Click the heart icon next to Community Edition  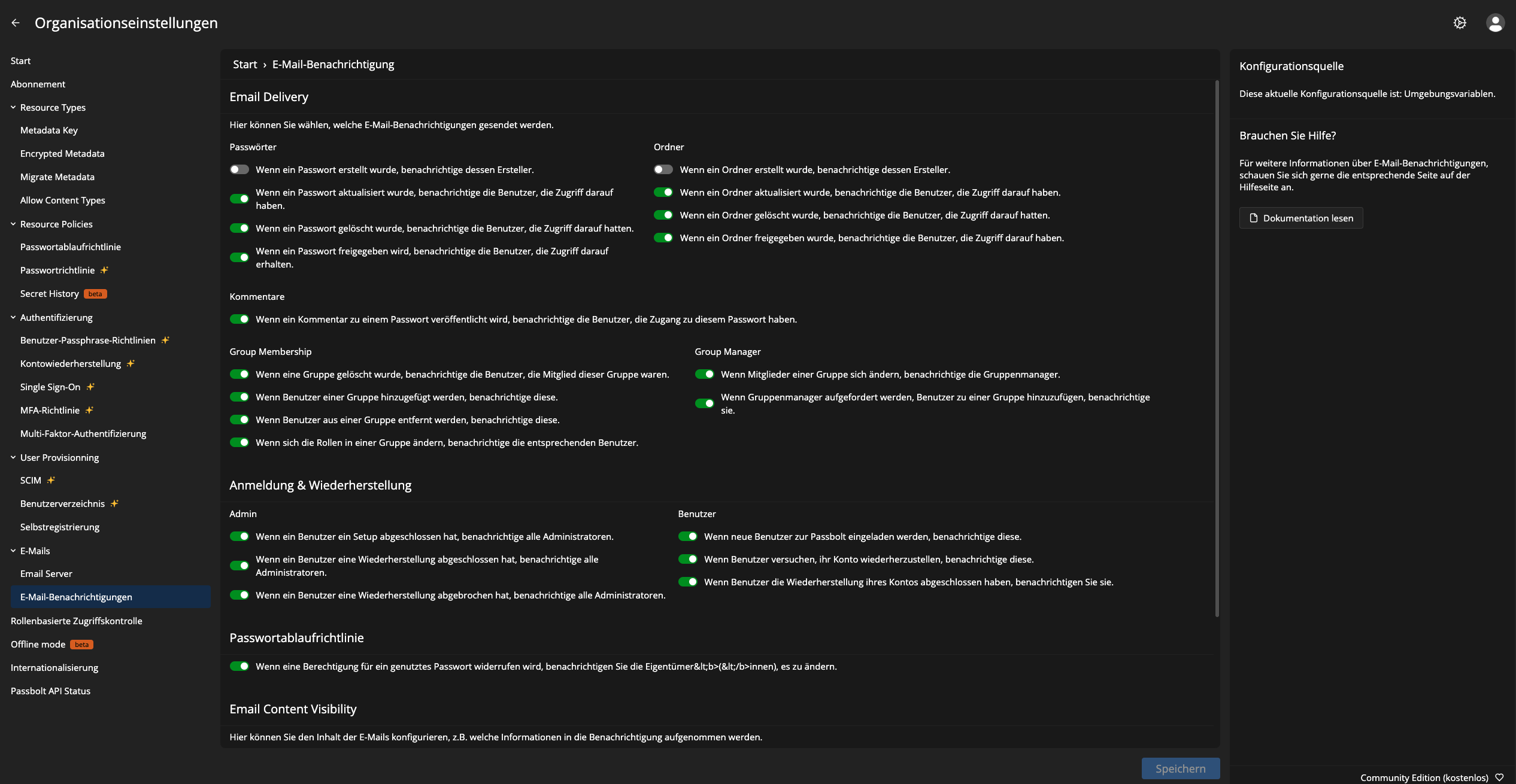click(1500, 777)
